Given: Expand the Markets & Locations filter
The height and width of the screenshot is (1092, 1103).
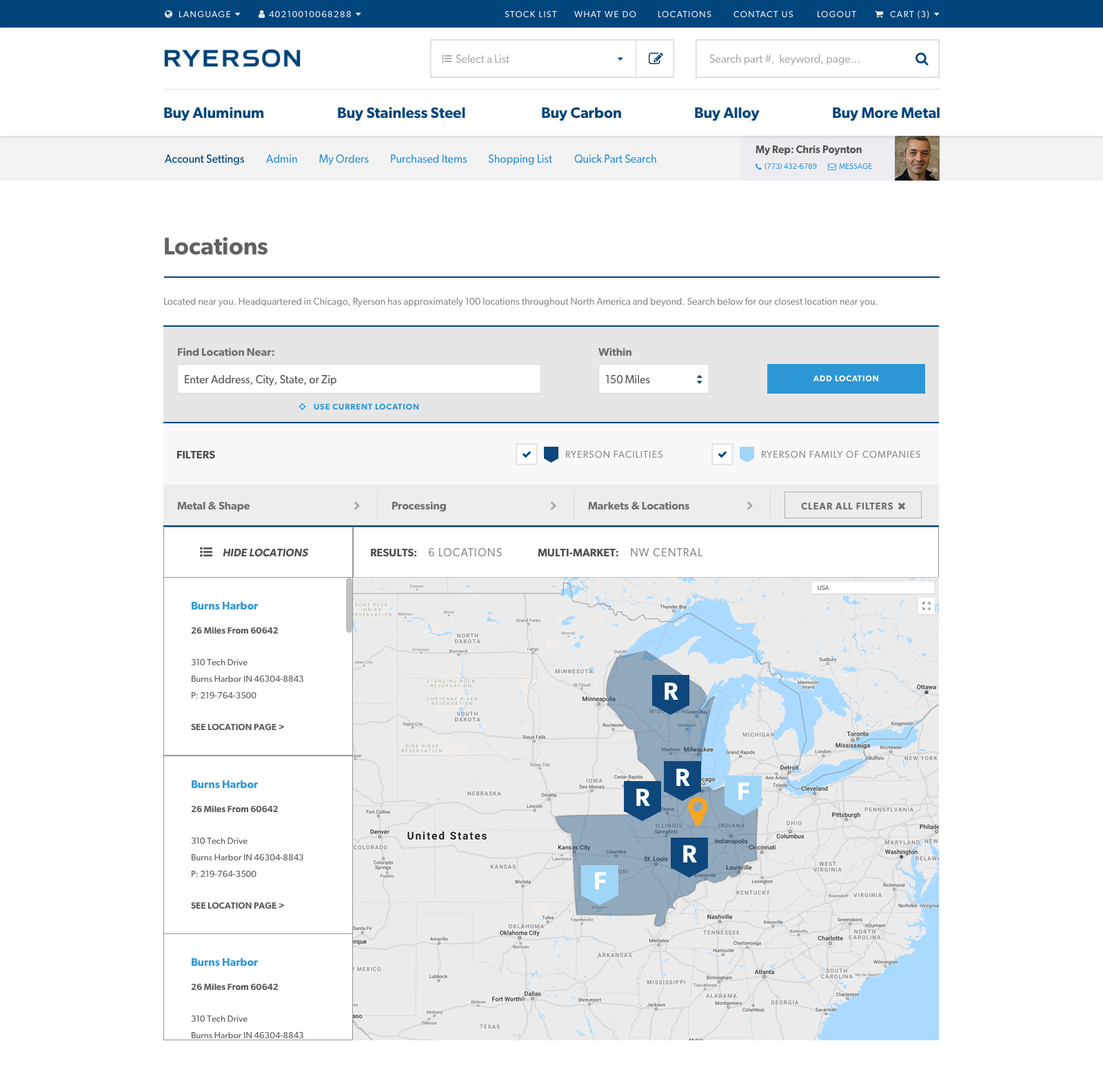Looking at the screenshot, I should 671,506.
